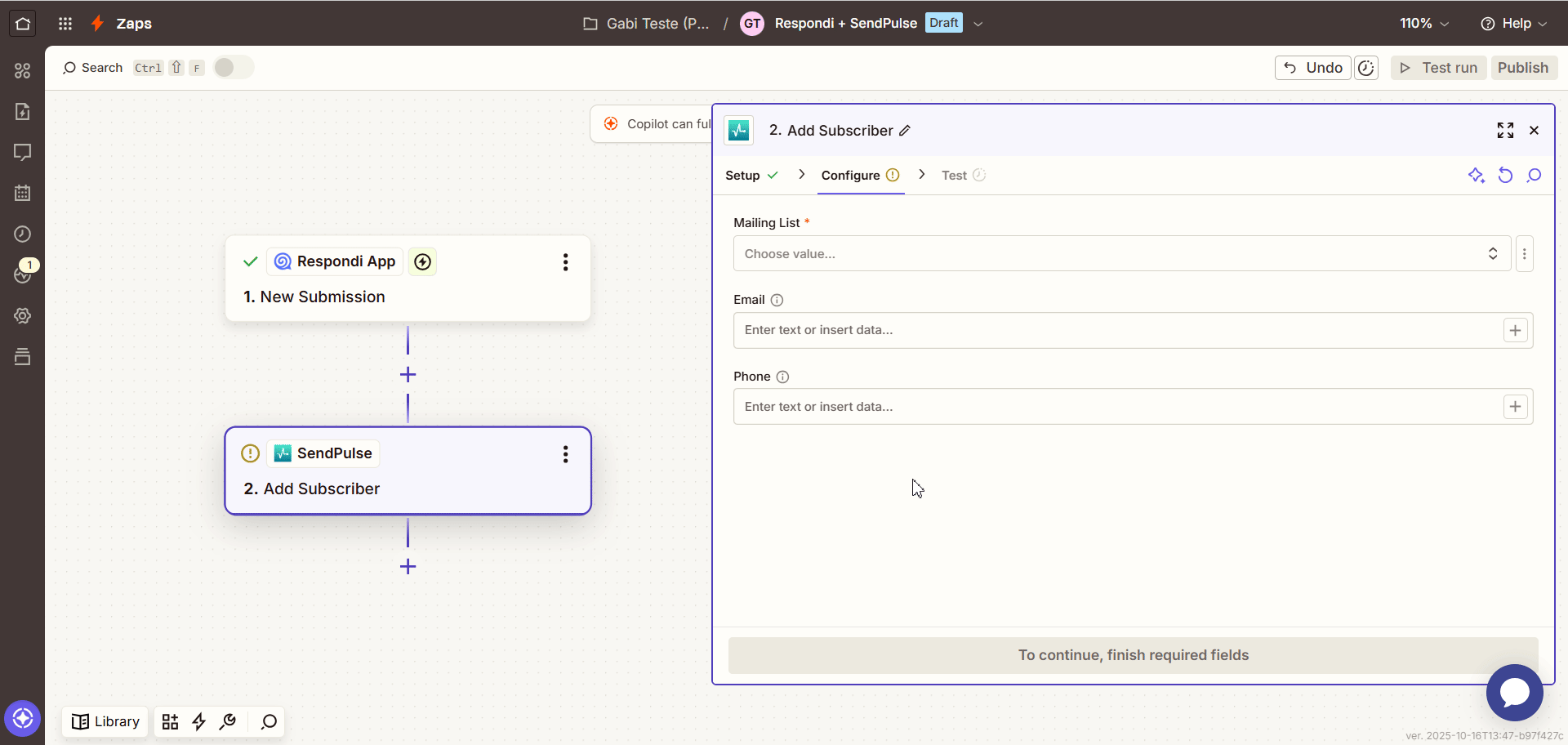The width and height of the screenshot is (1568, 745).
Task: Click the circular arrow icon beside Undo
Action: pos(1366,68)
